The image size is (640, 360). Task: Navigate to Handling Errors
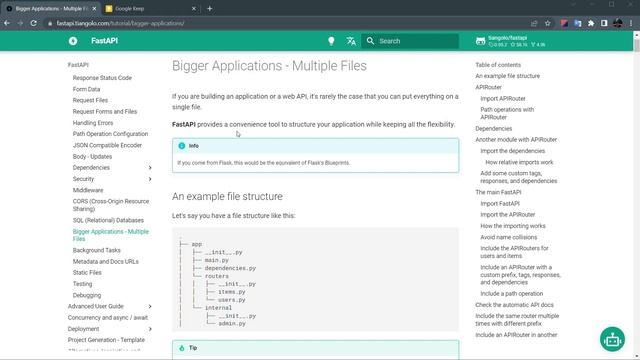pos(93,123)
